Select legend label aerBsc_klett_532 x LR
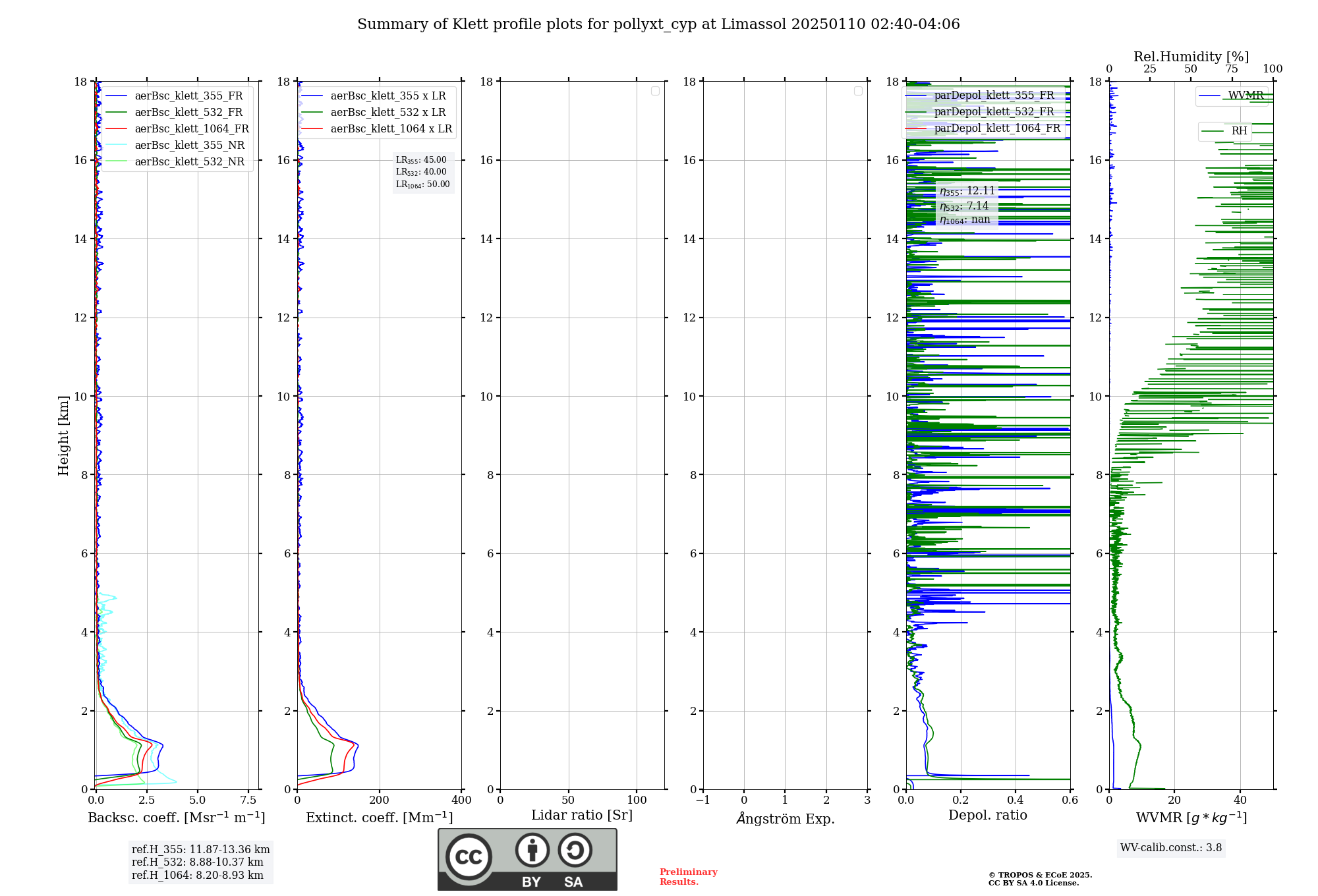 pos(388,113)
